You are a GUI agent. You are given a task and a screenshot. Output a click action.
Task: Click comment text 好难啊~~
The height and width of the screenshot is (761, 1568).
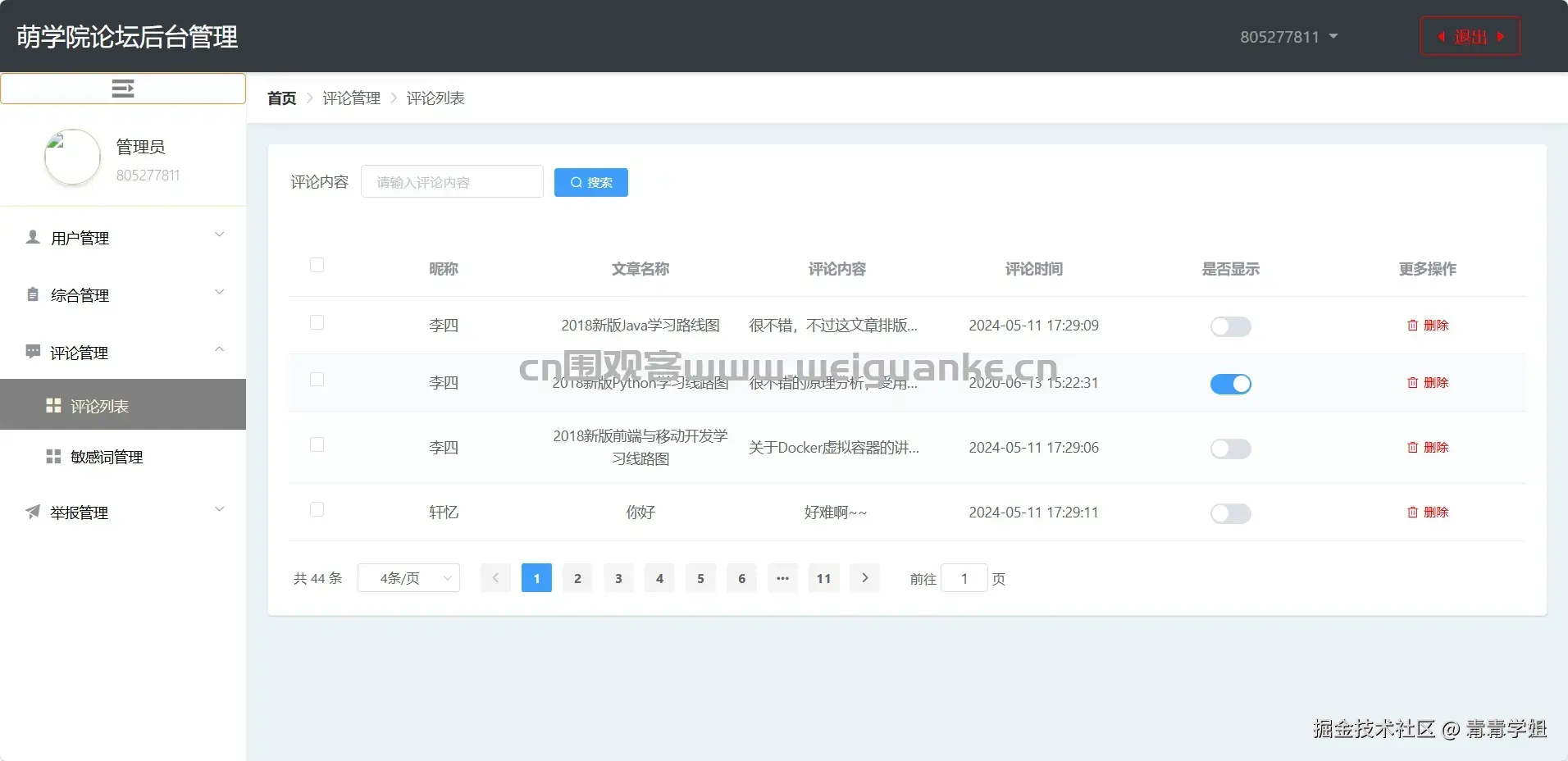836,513
